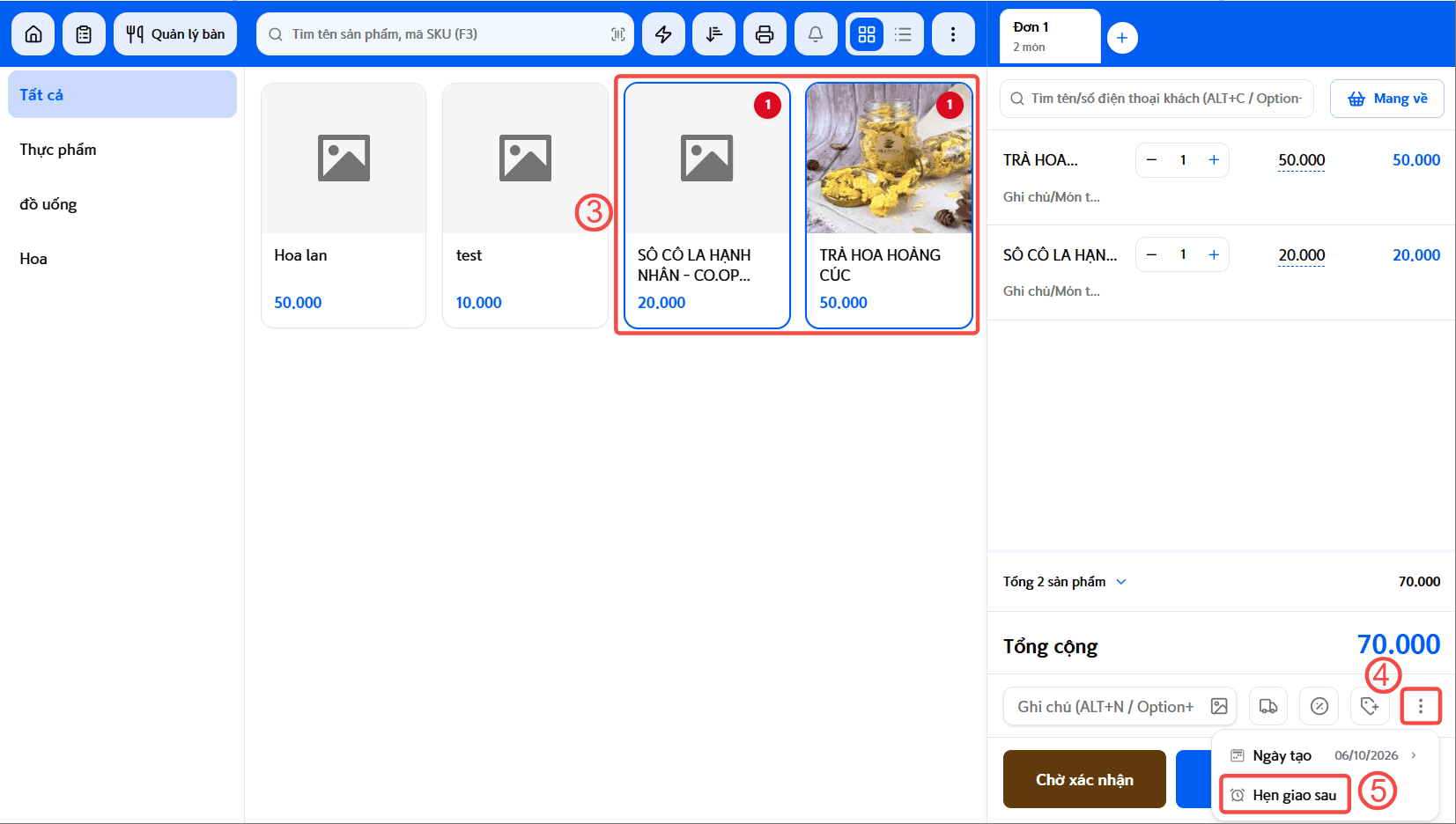Open the sort order icon
Viewport: 1456px width, 824px height.
coord(714,34)
